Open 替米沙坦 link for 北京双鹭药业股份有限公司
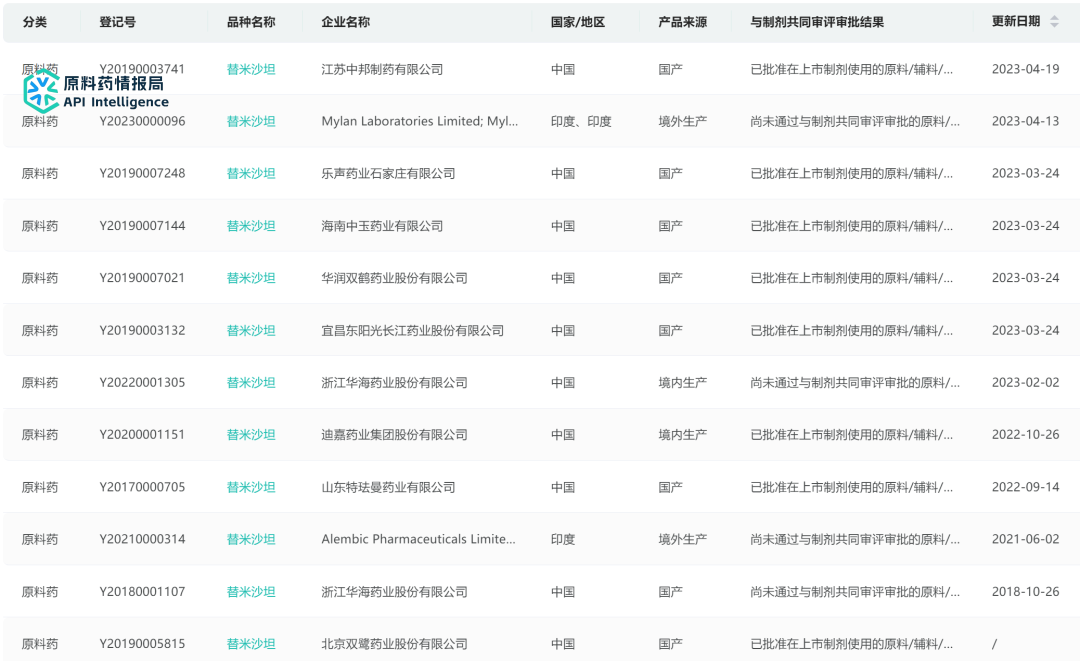The height and width of the screenshot is (661, 1080). (251, 644)
